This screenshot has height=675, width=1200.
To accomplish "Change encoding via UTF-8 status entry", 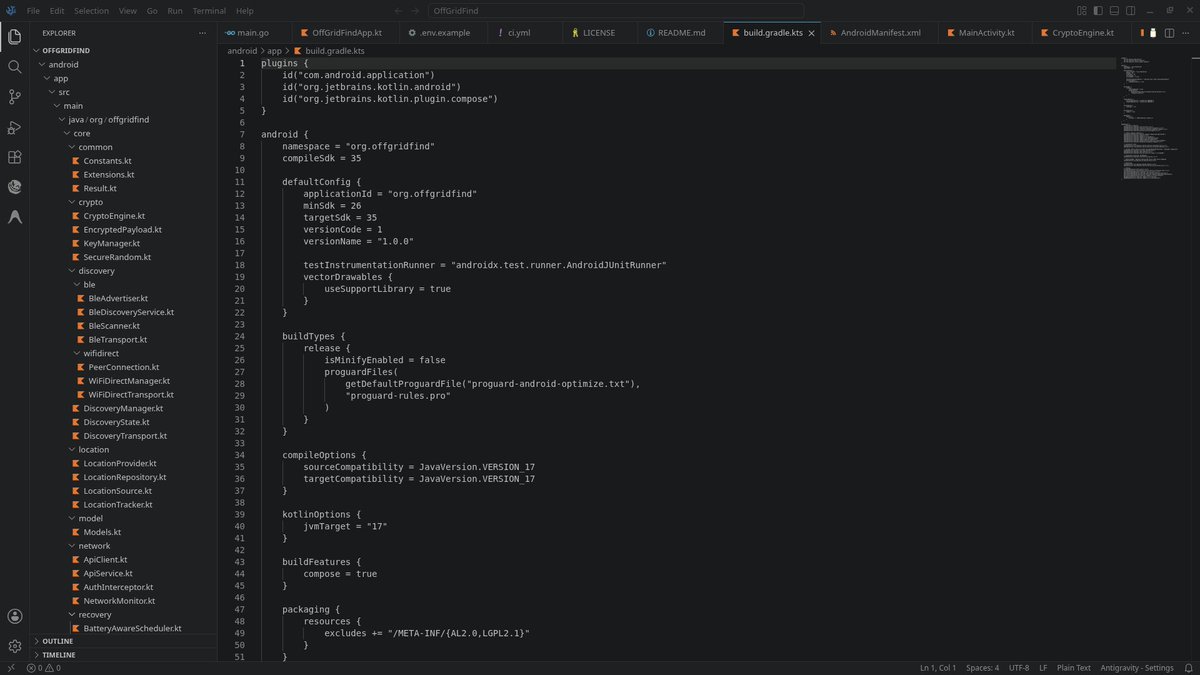I will (1019, 668).
